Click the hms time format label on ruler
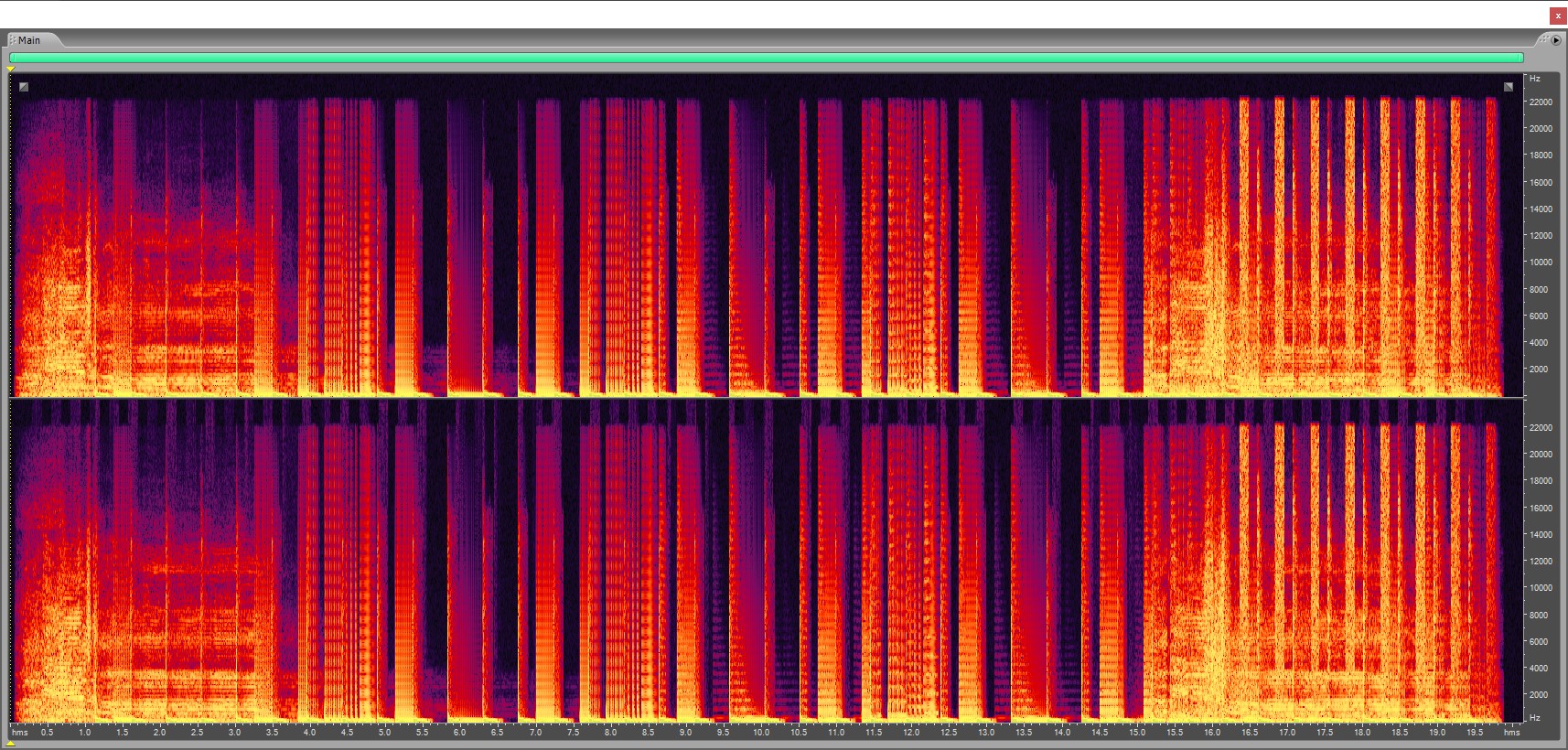Viewport: 1568px width, 750px height. point(20,733)
